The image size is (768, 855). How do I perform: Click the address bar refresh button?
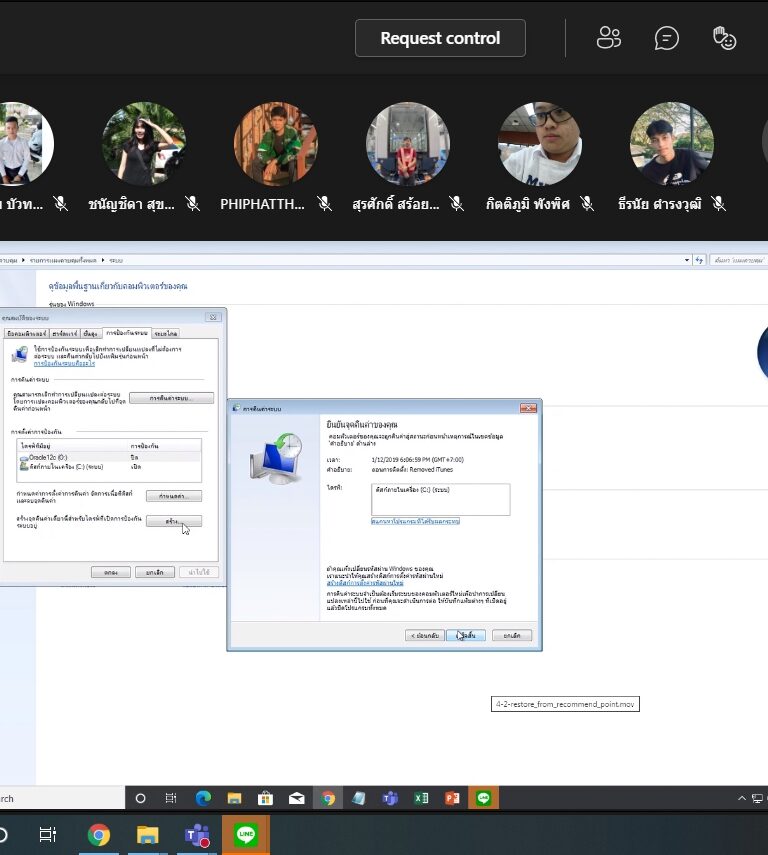coord(699,261)
